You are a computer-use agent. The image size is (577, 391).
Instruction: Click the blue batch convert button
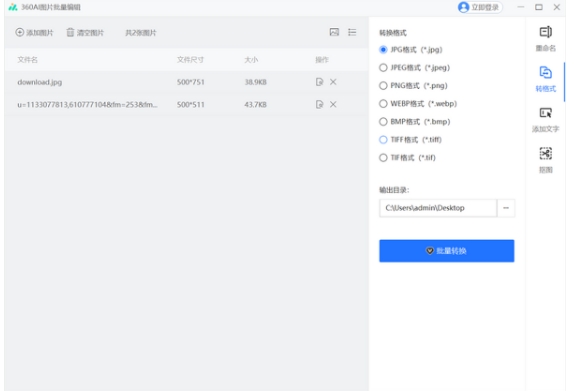[446, 251]
